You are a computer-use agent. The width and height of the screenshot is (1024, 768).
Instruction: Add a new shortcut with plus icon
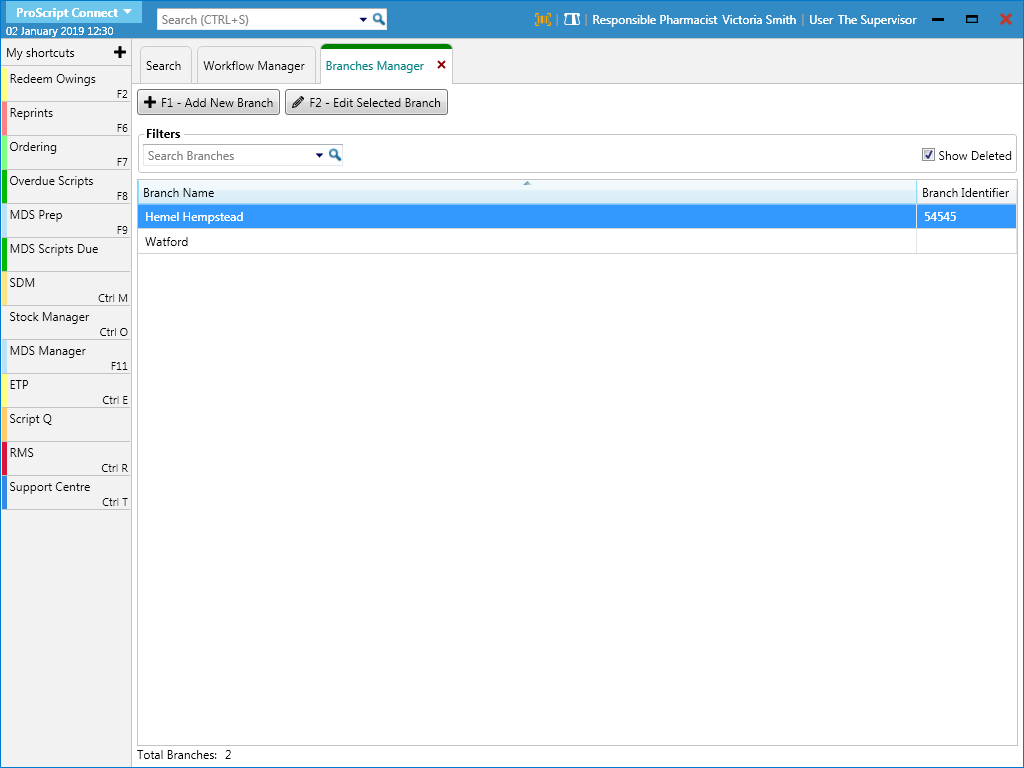120,52
